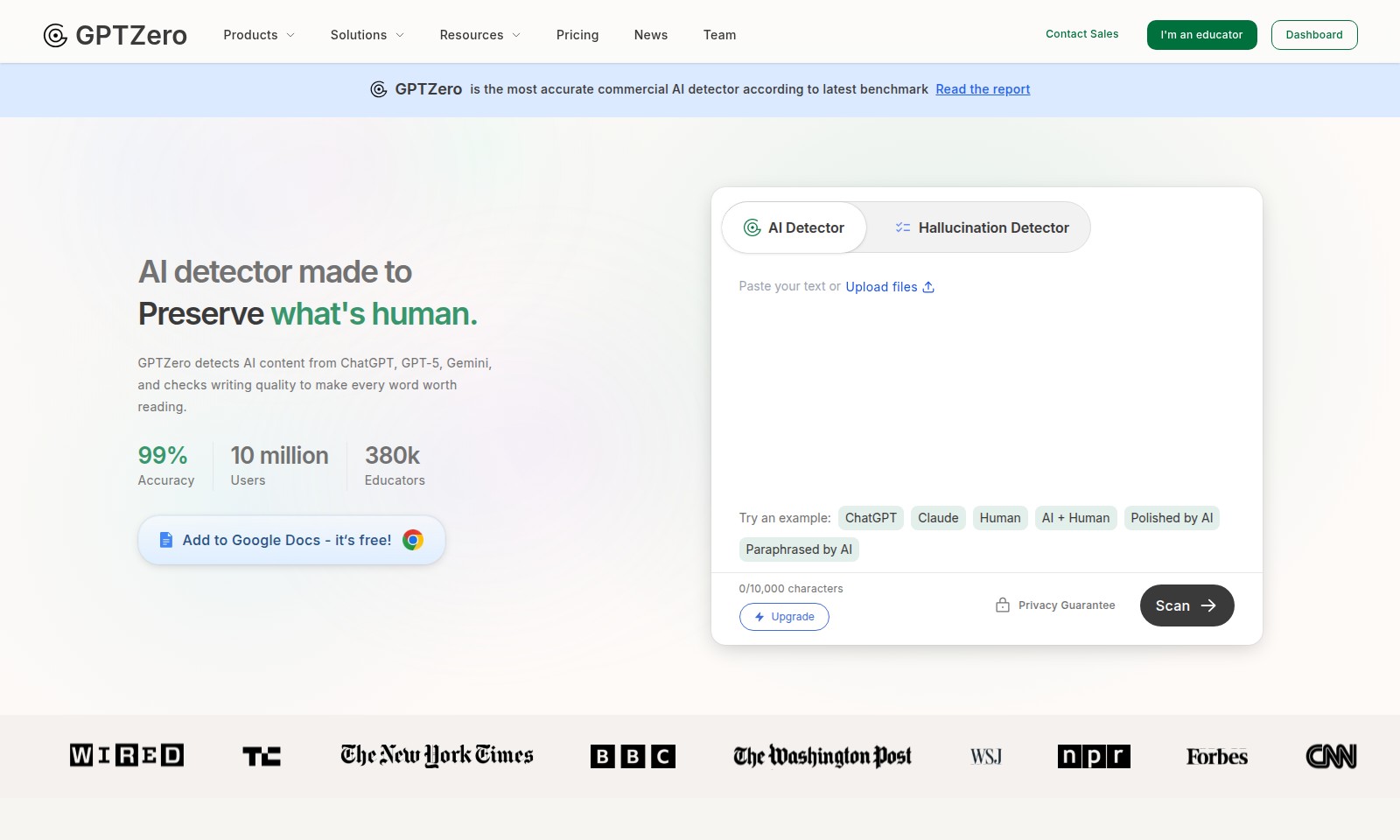This screenshot has height=840, width=1400.
Task: Try the Human example
Action: point(1000,518)
